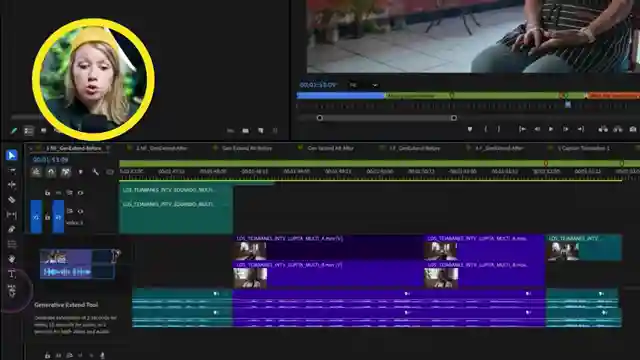
Task: Toggle the blue V1 source patch button
Action: click(36, 217)
